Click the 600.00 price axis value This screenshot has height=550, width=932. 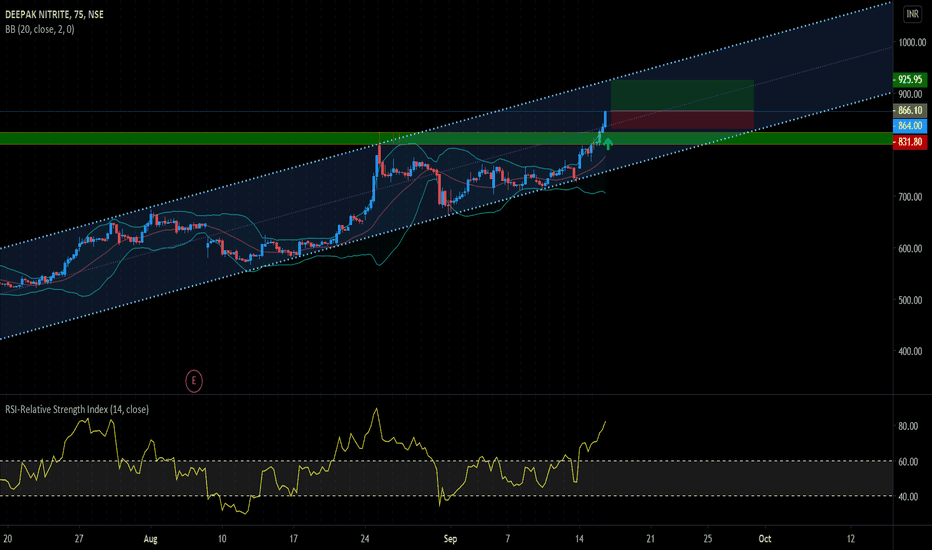pos(911,249)
